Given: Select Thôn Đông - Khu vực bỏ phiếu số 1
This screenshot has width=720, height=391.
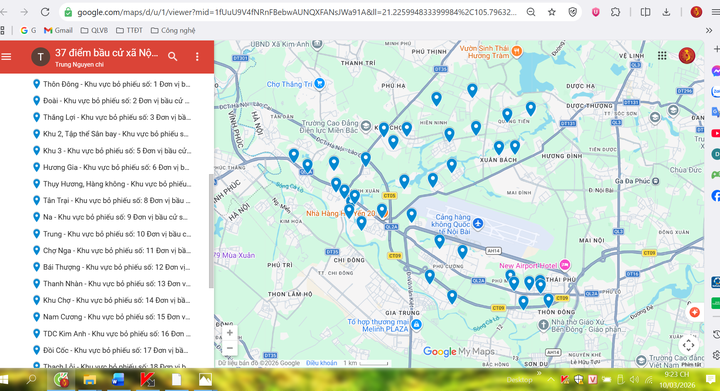Looking at the screenshot, I should pyautogui.click(x=112, y=84).
